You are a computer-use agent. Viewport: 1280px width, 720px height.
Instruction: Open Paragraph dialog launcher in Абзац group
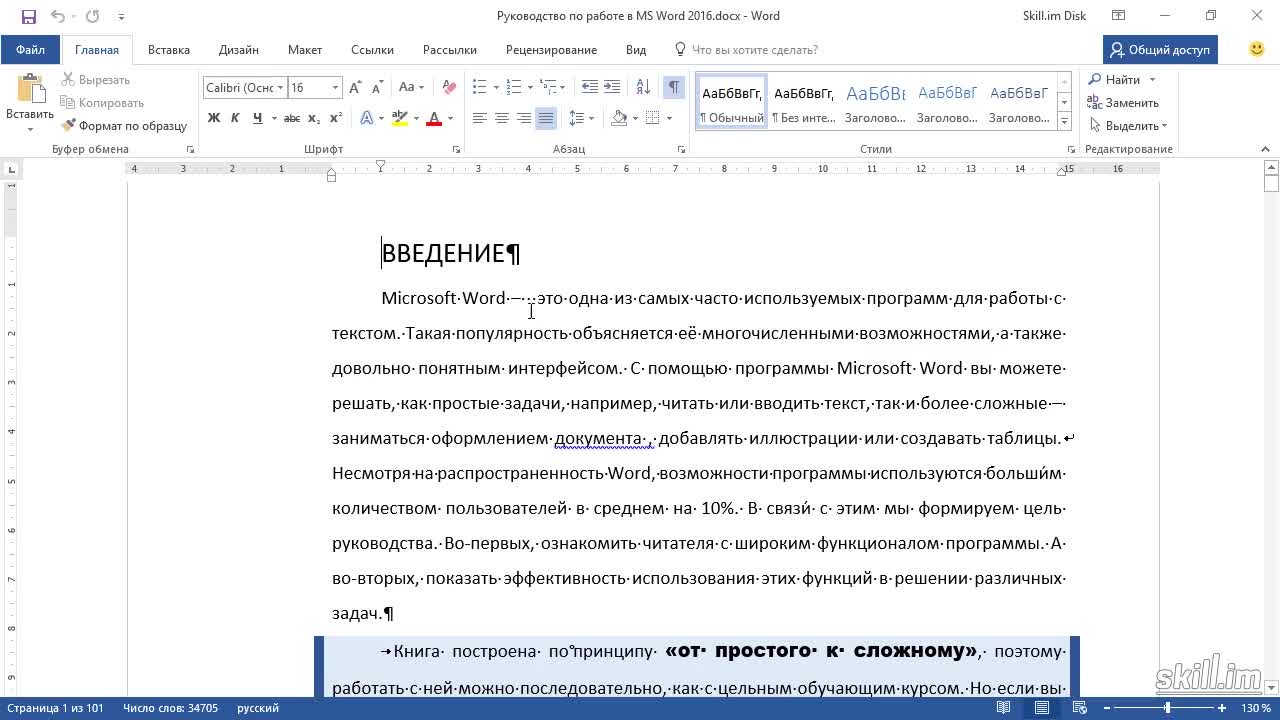[680, 149]
